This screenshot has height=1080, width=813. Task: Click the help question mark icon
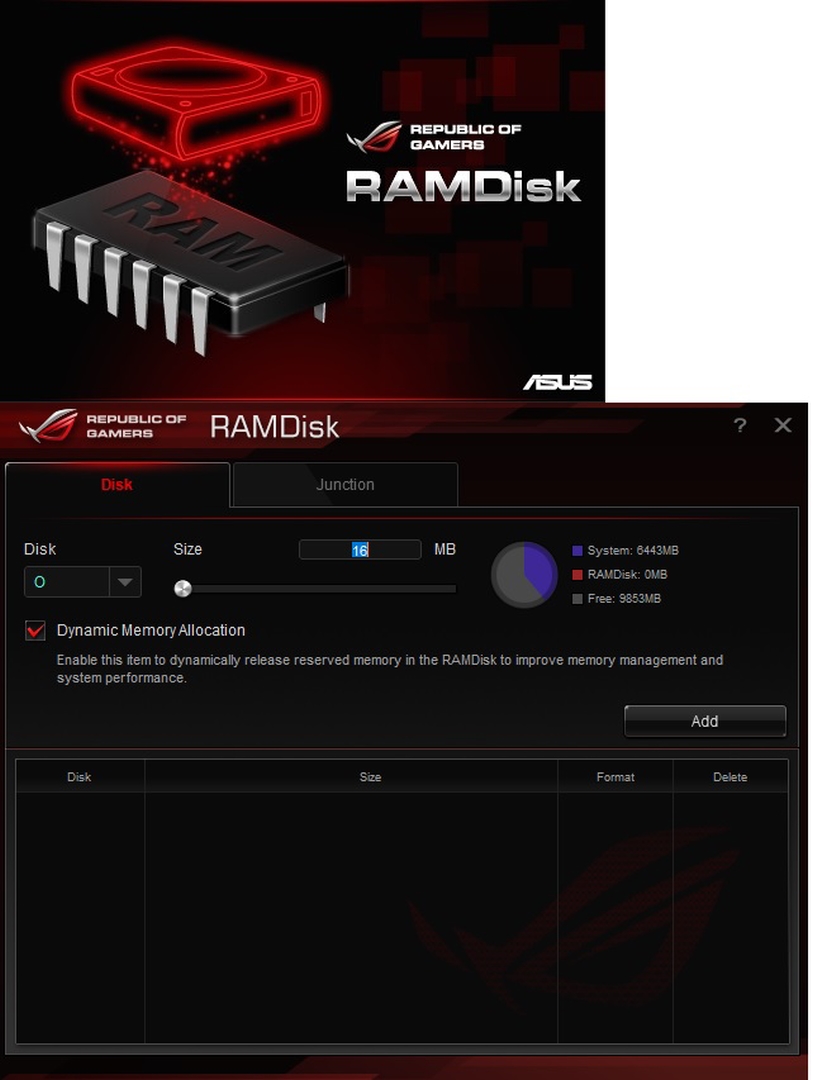click(740, 425)
